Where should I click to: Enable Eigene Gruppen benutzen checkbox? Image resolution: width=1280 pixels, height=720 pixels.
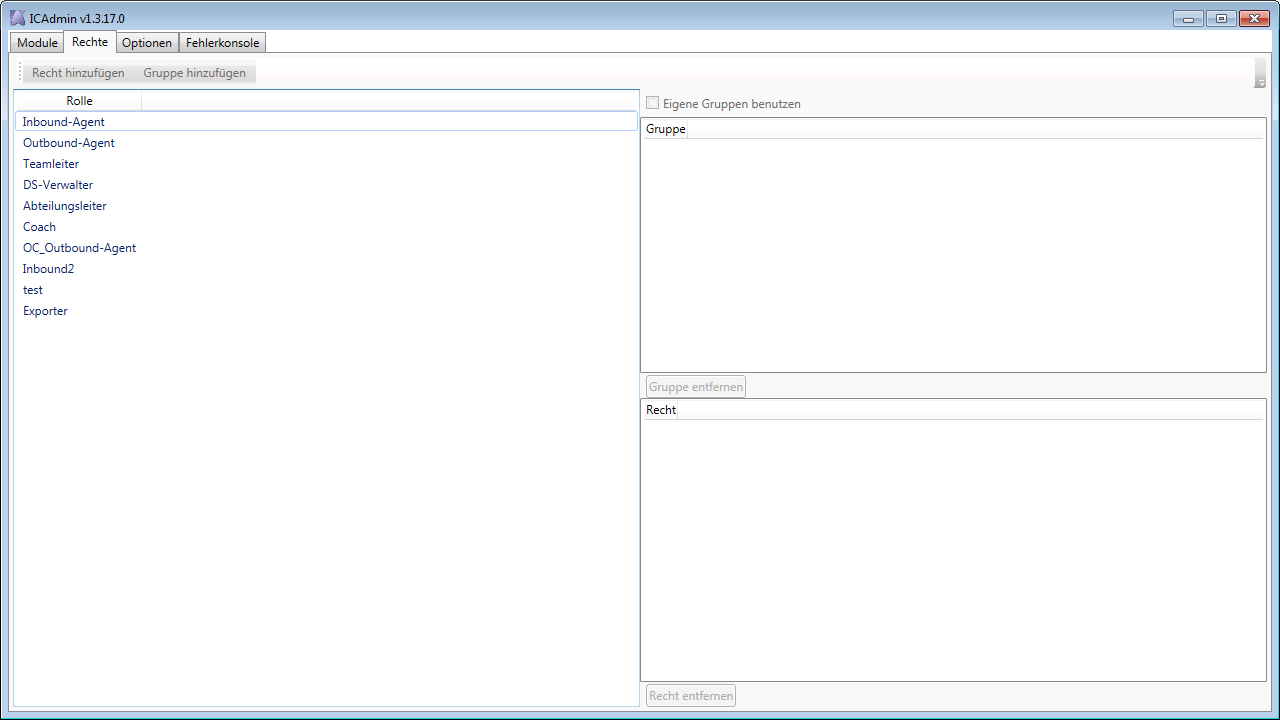point(653,103)
